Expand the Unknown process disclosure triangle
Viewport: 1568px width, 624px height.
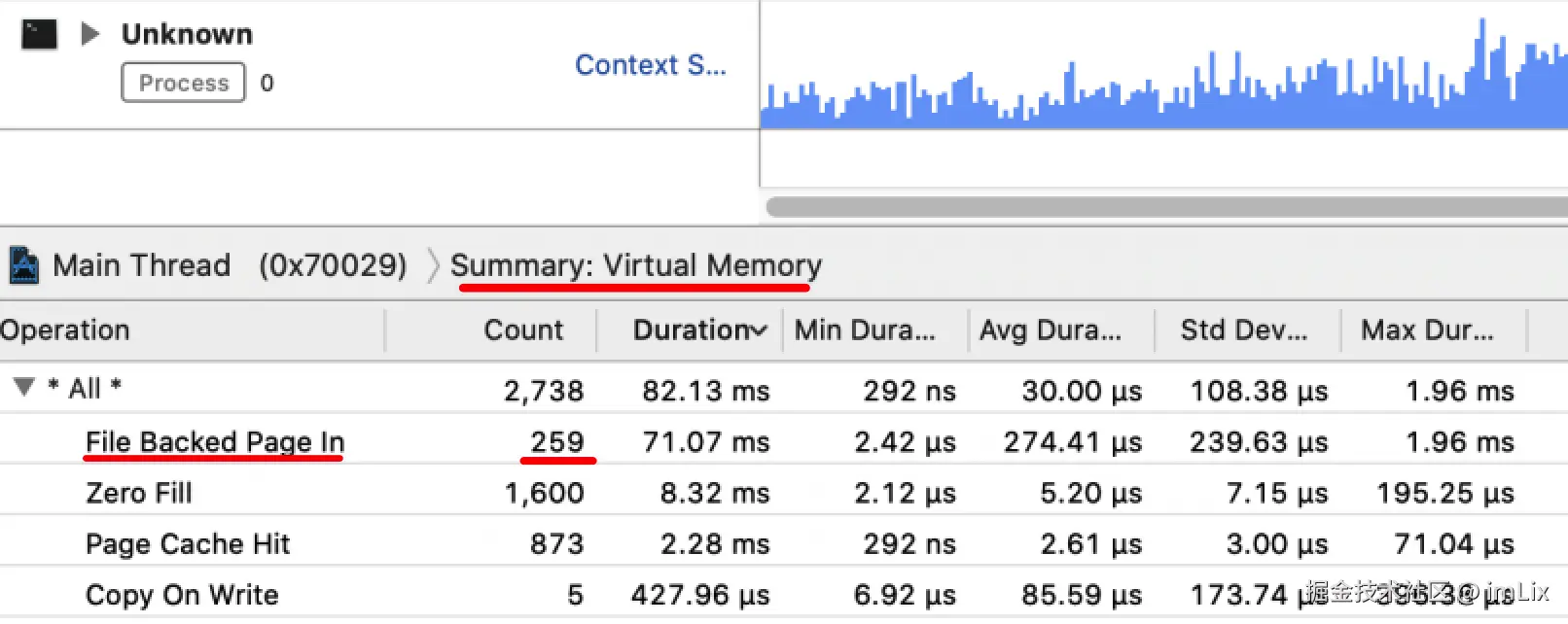pyautogui.click(x=89, y=34)
